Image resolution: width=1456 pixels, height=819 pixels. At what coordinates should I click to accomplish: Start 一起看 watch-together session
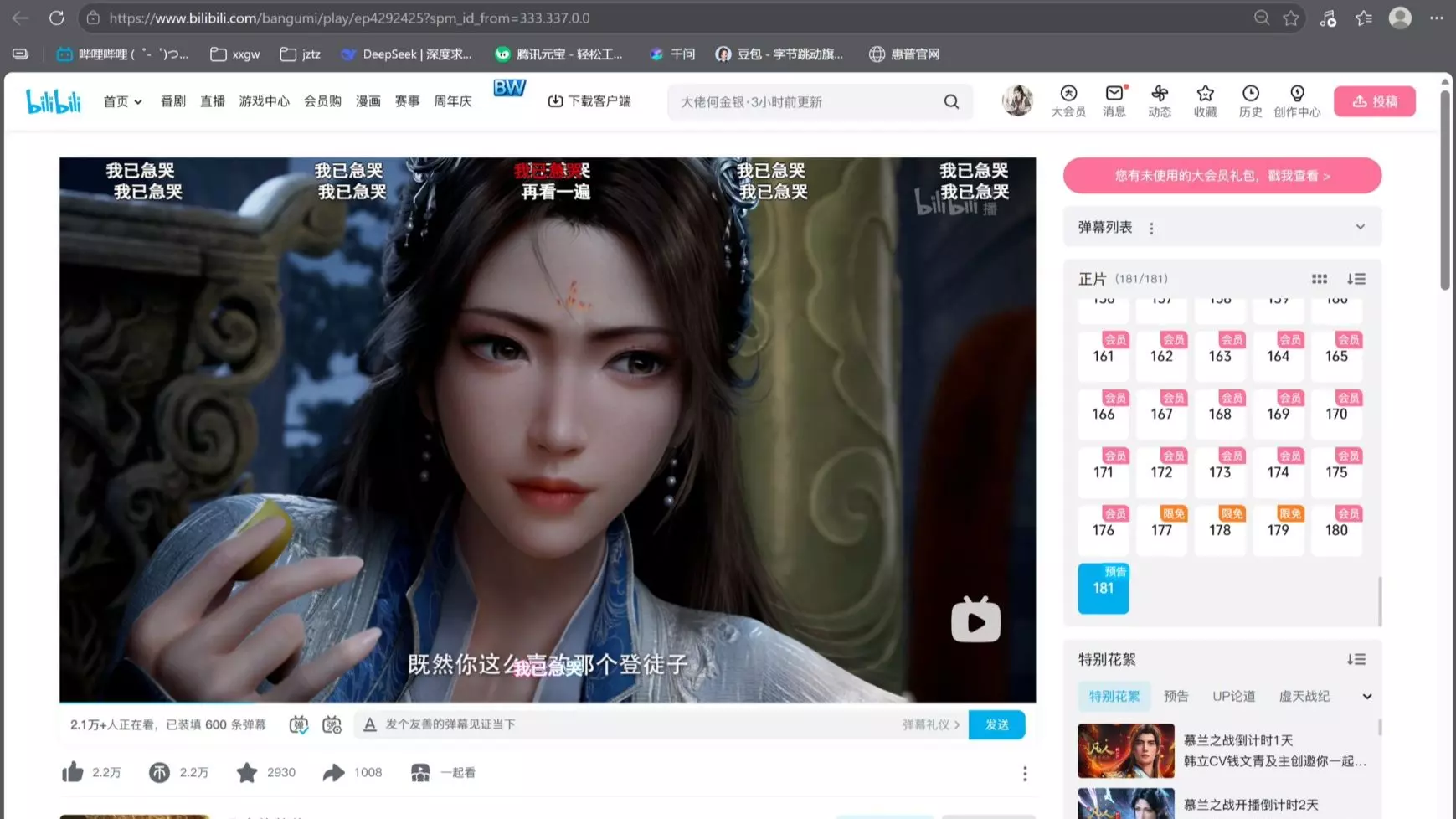[443, 772]
